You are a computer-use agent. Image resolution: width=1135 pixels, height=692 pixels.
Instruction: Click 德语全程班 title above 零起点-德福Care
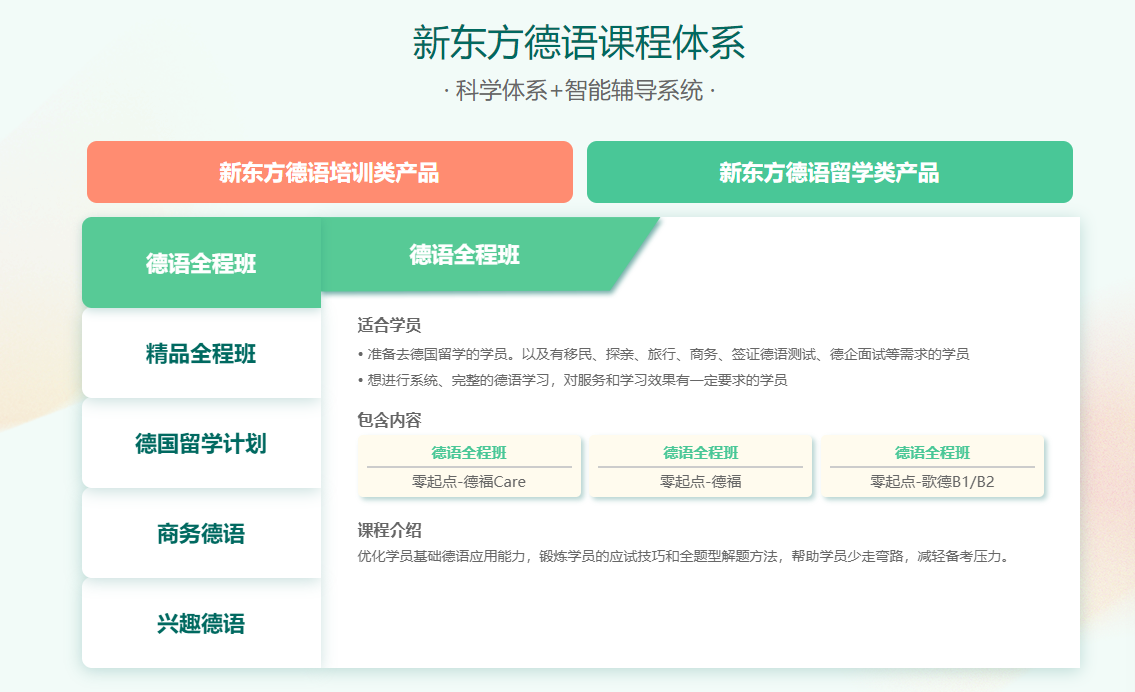coord(469,453)
